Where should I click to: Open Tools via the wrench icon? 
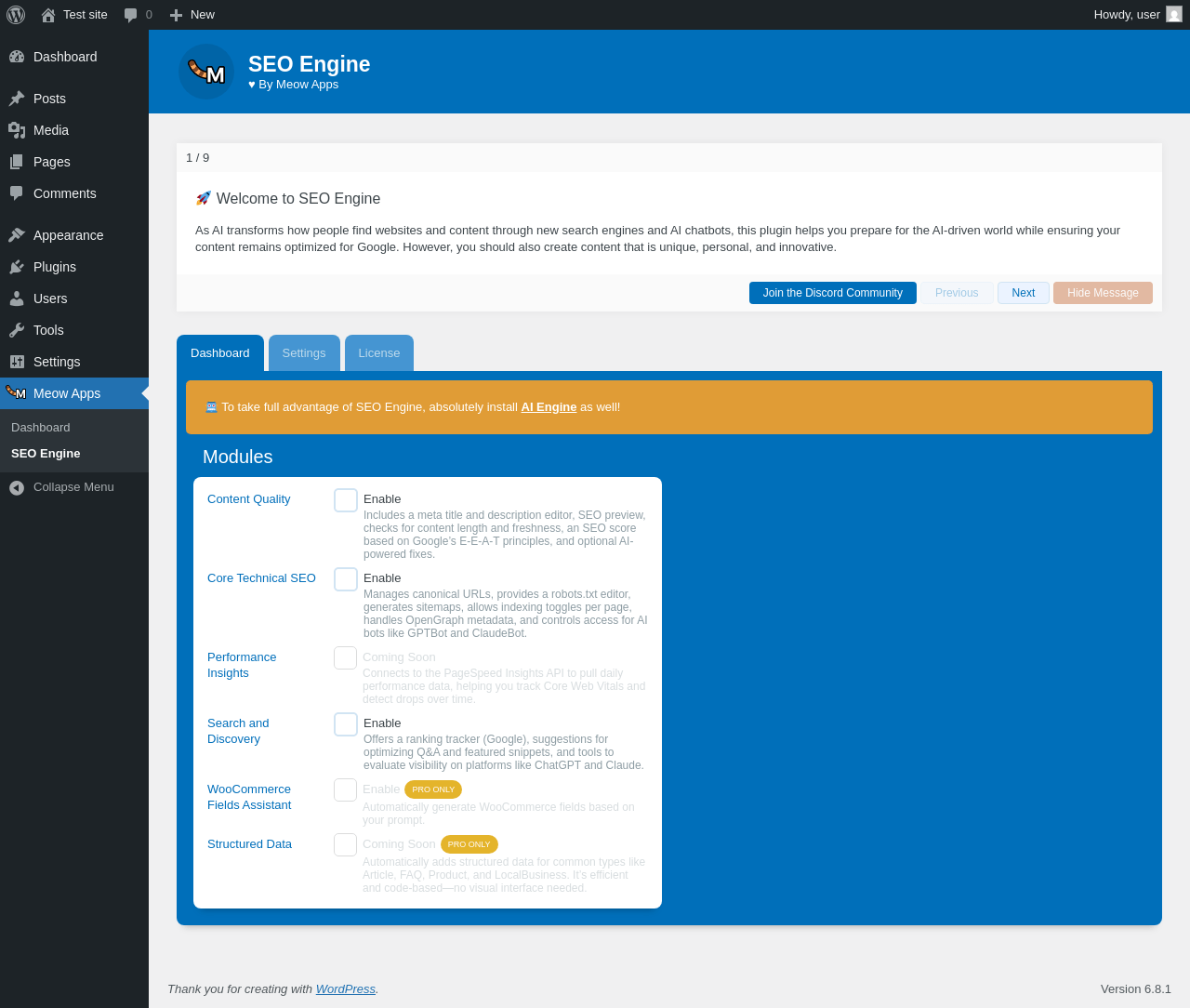pyautogui.click(x=17, y=330)
